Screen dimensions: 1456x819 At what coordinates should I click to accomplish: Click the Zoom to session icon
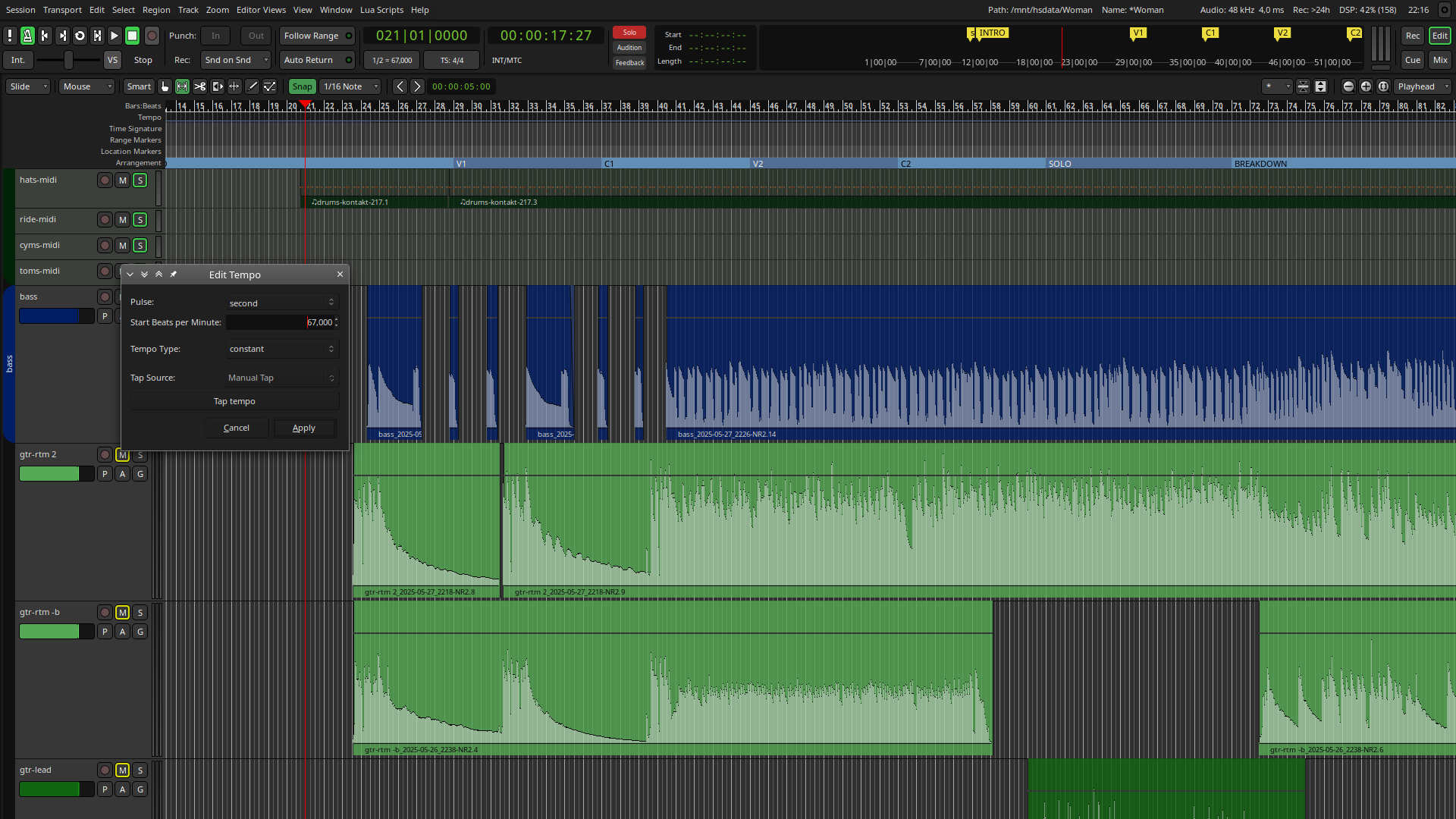point(1383,86)
